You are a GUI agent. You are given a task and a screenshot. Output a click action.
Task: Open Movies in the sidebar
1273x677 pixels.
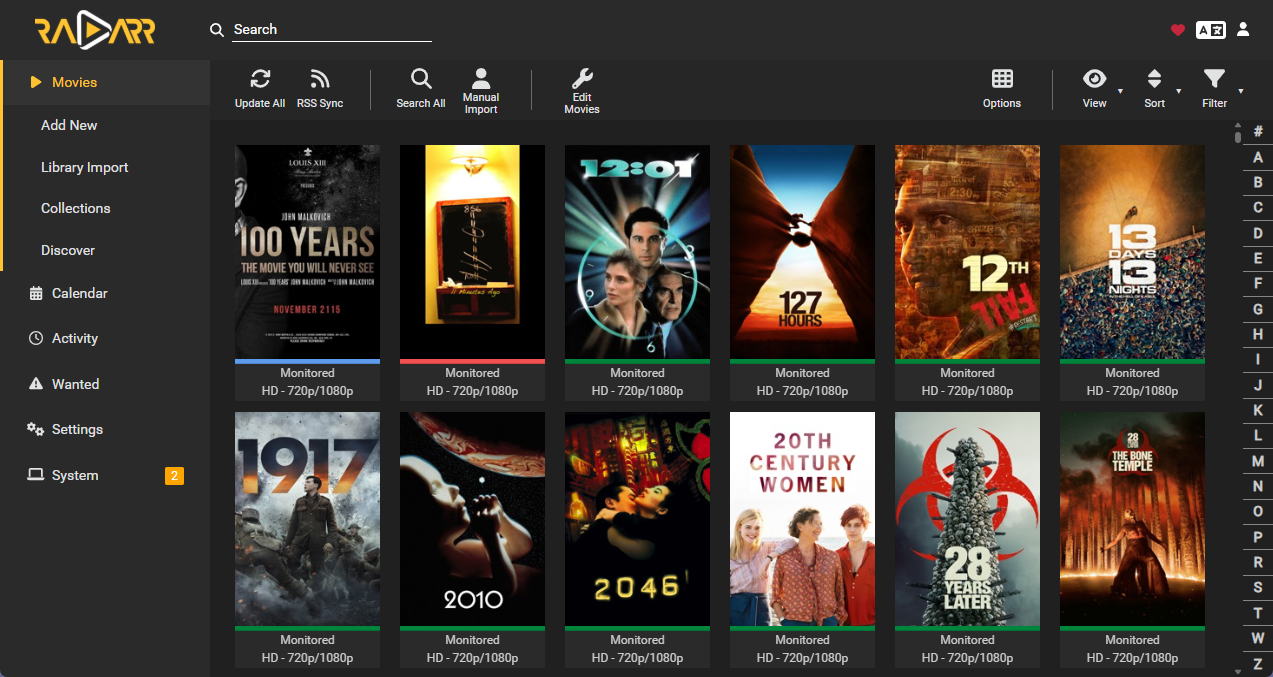click(x=105, y=82)
